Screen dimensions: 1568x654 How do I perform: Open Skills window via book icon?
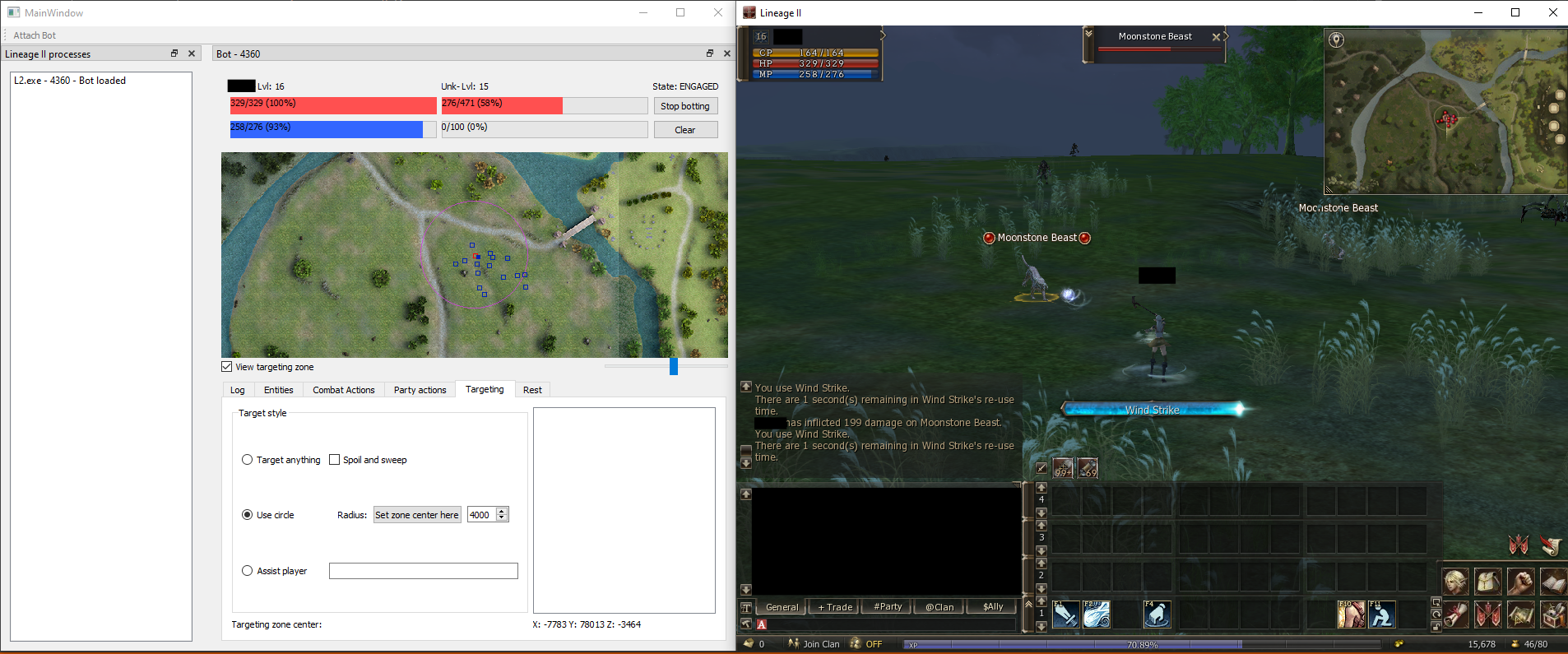(1553, 582)
